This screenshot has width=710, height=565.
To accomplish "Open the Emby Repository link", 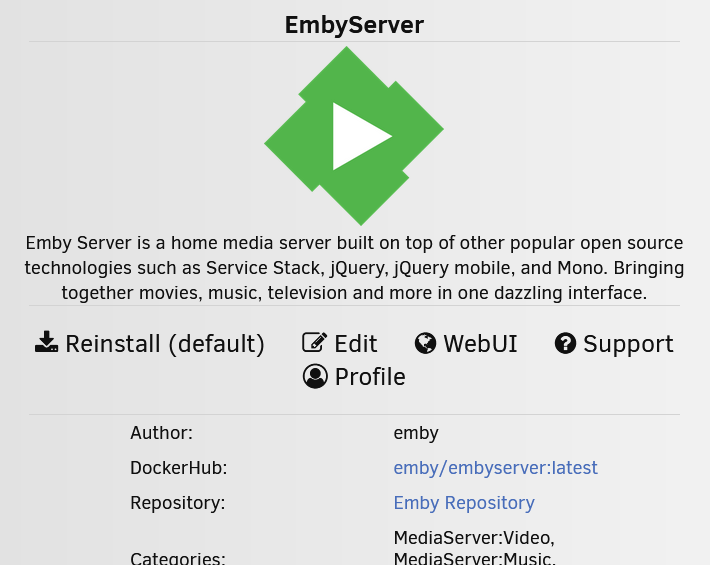I will pyautogui.click(x=464, y=503).
